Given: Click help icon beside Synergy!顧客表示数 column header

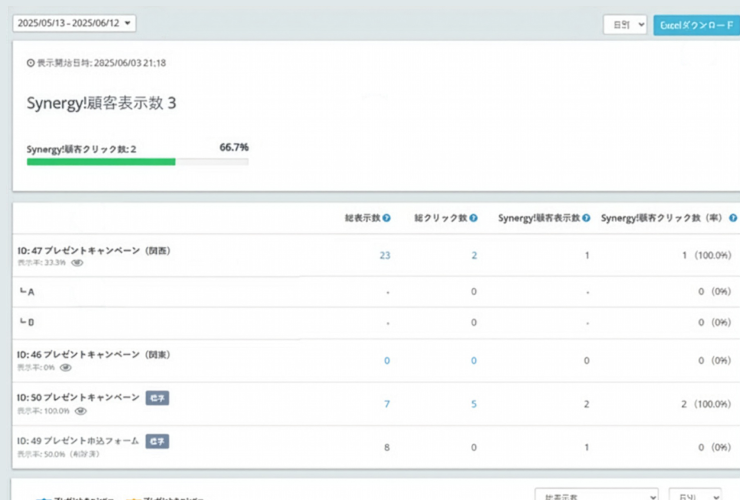Looking at the screenshot, I should click(x=586, y=218).
